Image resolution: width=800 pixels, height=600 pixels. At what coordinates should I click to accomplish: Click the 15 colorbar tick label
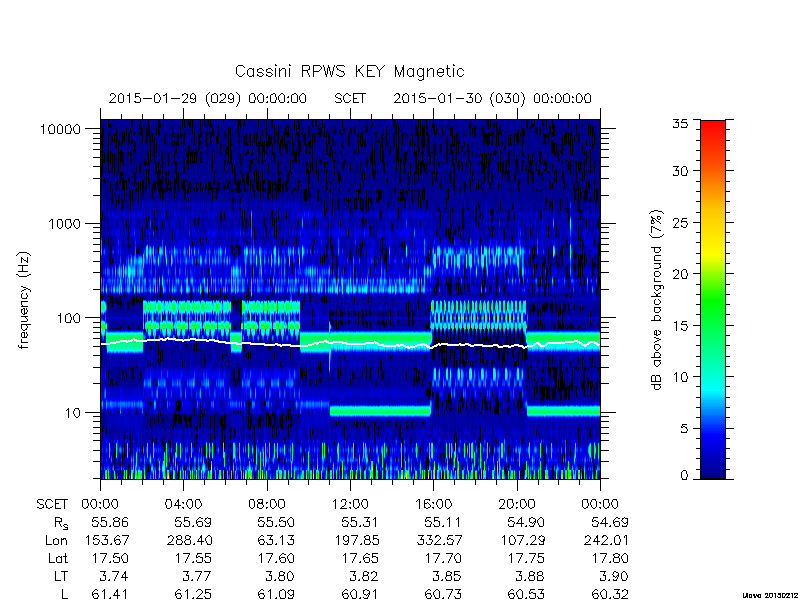(680, 326)
